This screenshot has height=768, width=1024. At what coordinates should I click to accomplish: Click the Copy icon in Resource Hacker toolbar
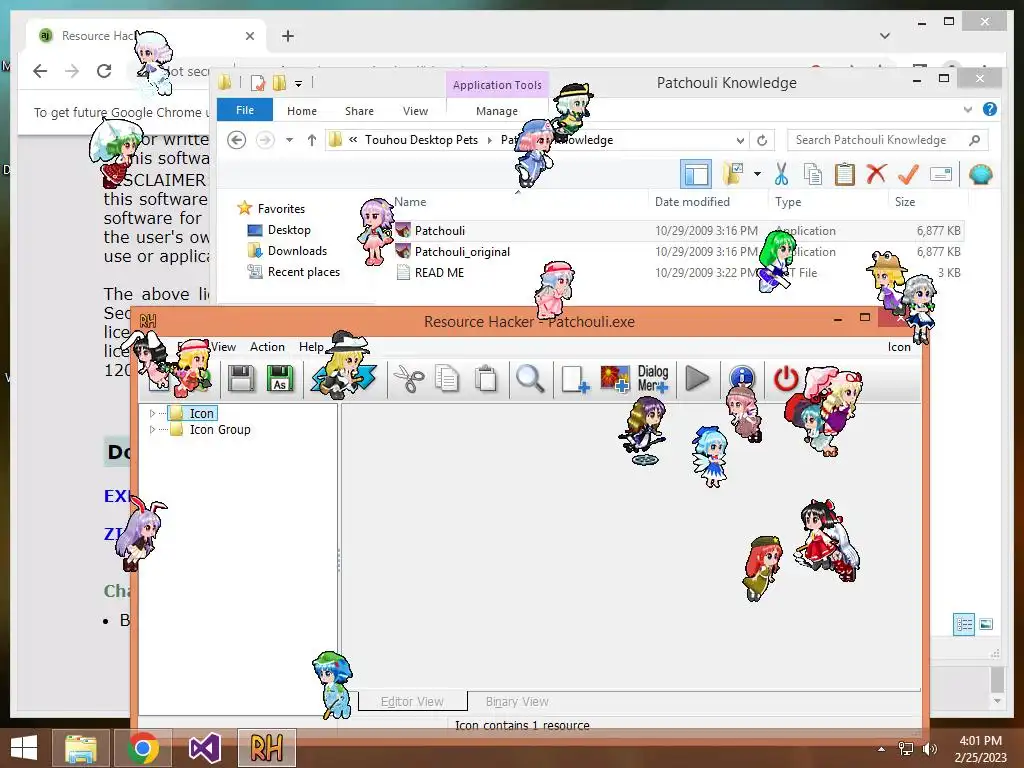(x=447, y=379)
